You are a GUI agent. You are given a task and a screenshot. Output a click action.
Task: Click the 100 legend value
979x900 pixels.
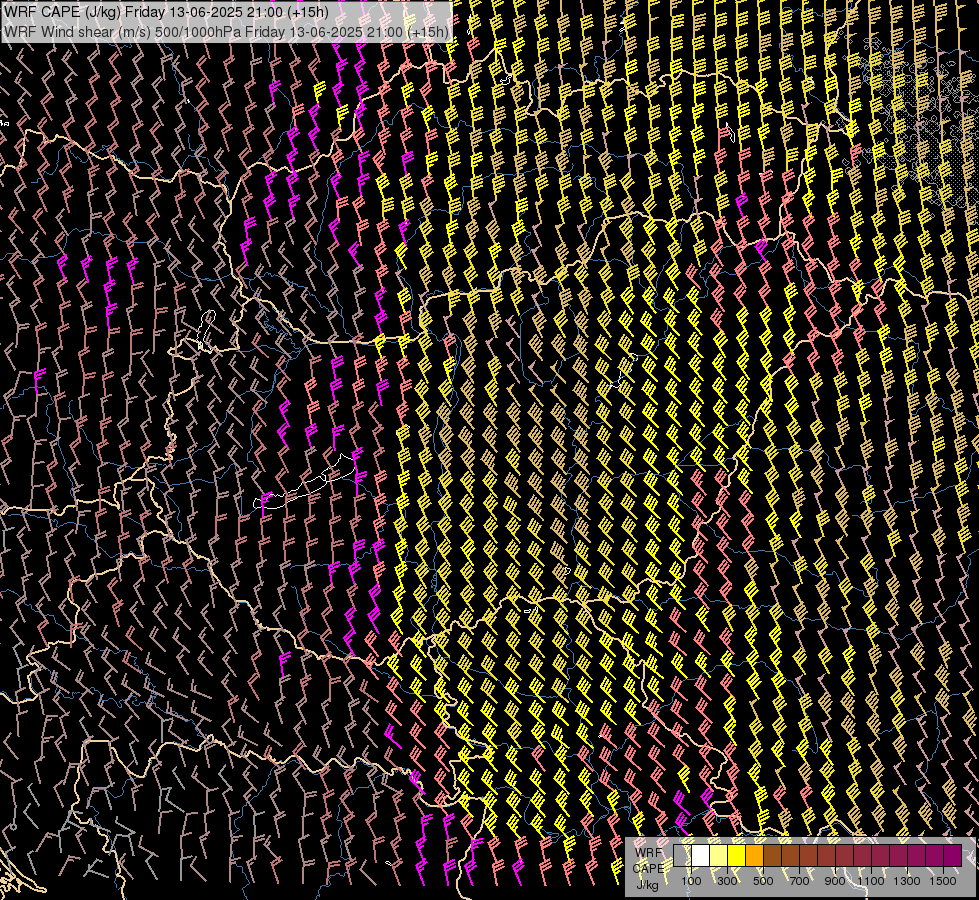click(691, 881)
